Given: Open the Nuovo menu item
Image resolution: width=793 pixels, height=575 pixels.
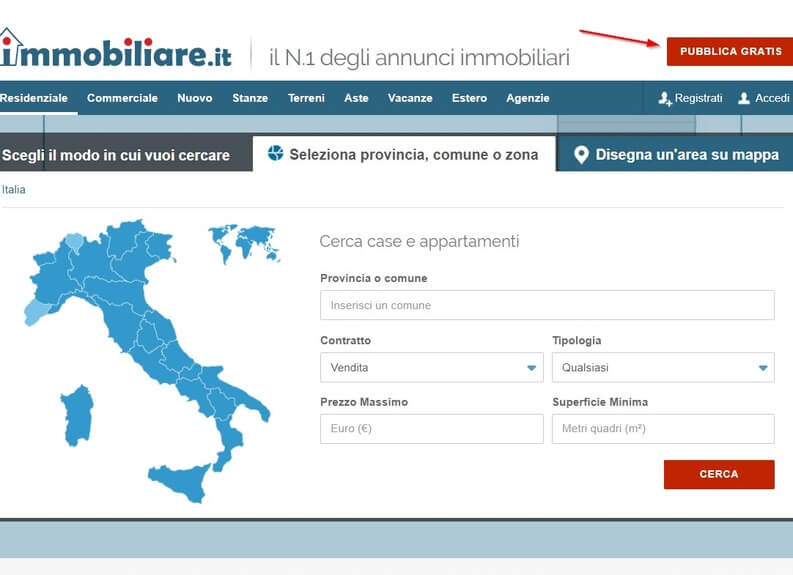Looking at the screenshot, I should [x=195, y=98].
